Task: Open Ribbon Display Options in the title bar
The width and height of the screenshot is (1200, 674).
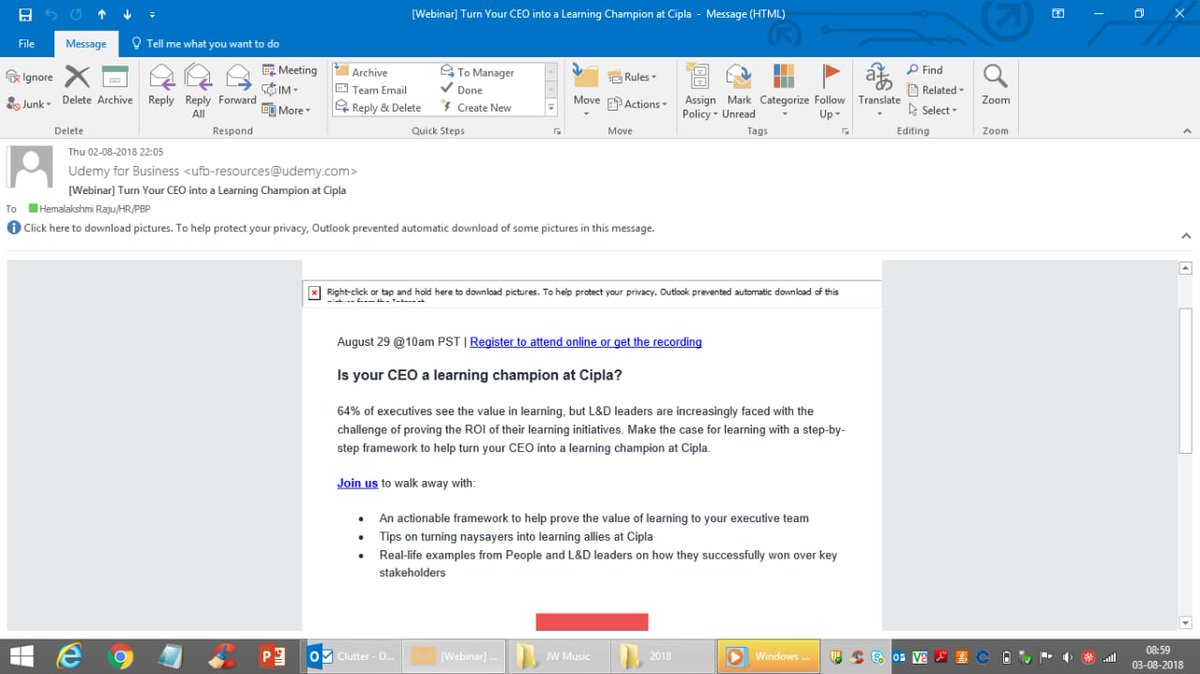Action: (1058, 14)
